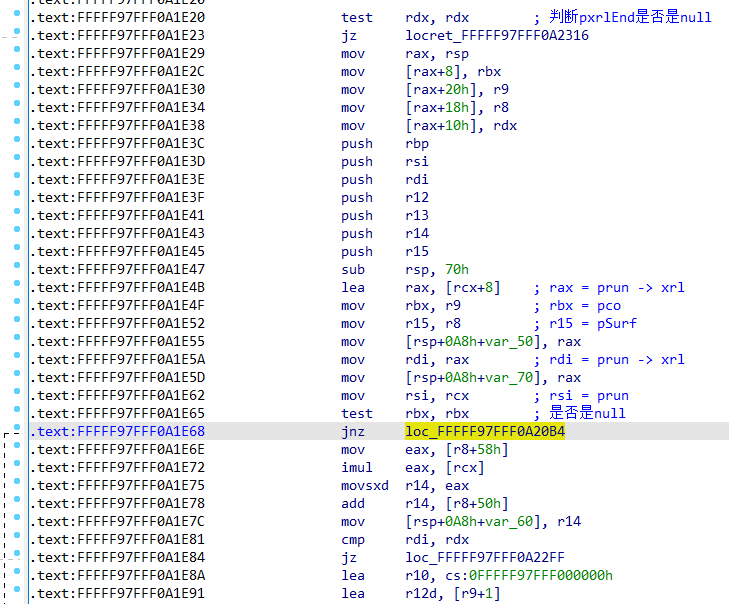
Task: Open jump target loc_FFFFF97FFF0A22FF
Action: 485,557
